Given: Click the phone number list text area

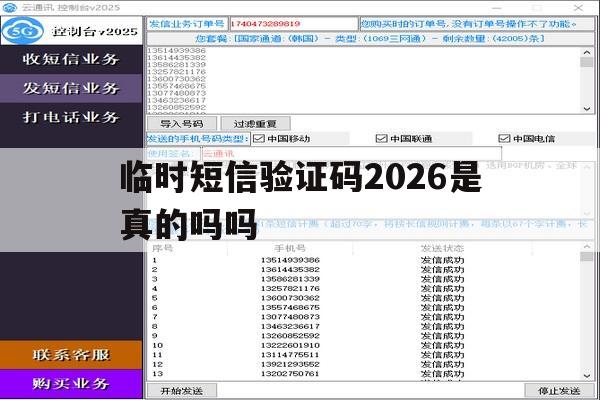Looking at the screenshot, I should click(364, 80).
